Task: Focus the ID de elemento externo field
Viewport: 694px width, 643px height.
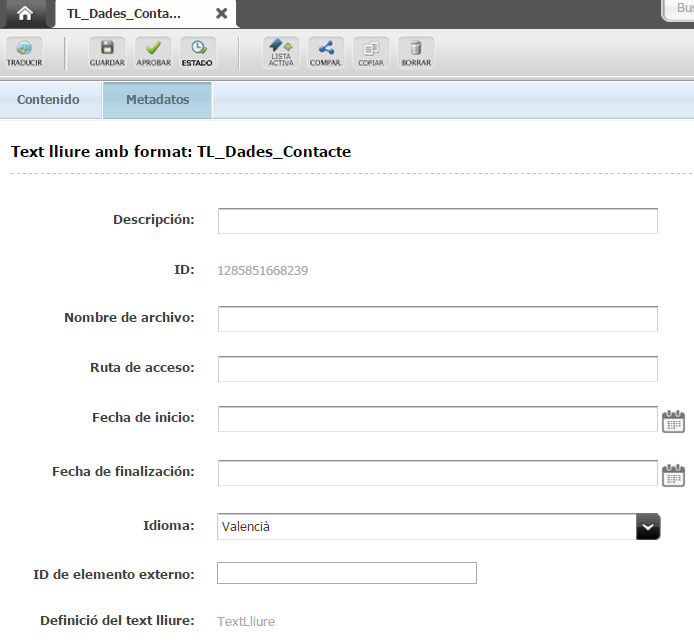Action: 347,573
